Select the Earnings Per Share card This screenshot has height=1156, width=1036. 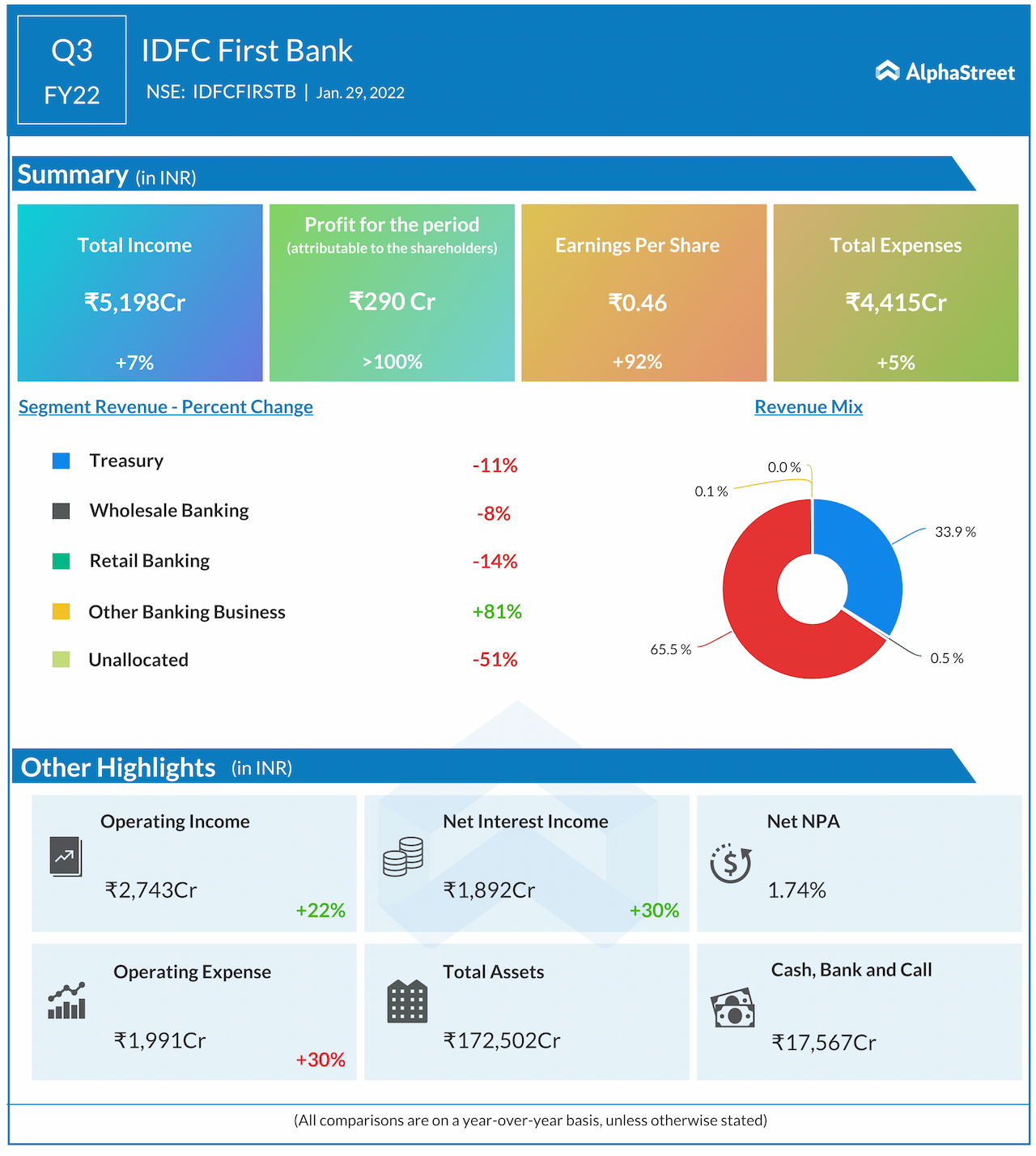coord(643,292)
